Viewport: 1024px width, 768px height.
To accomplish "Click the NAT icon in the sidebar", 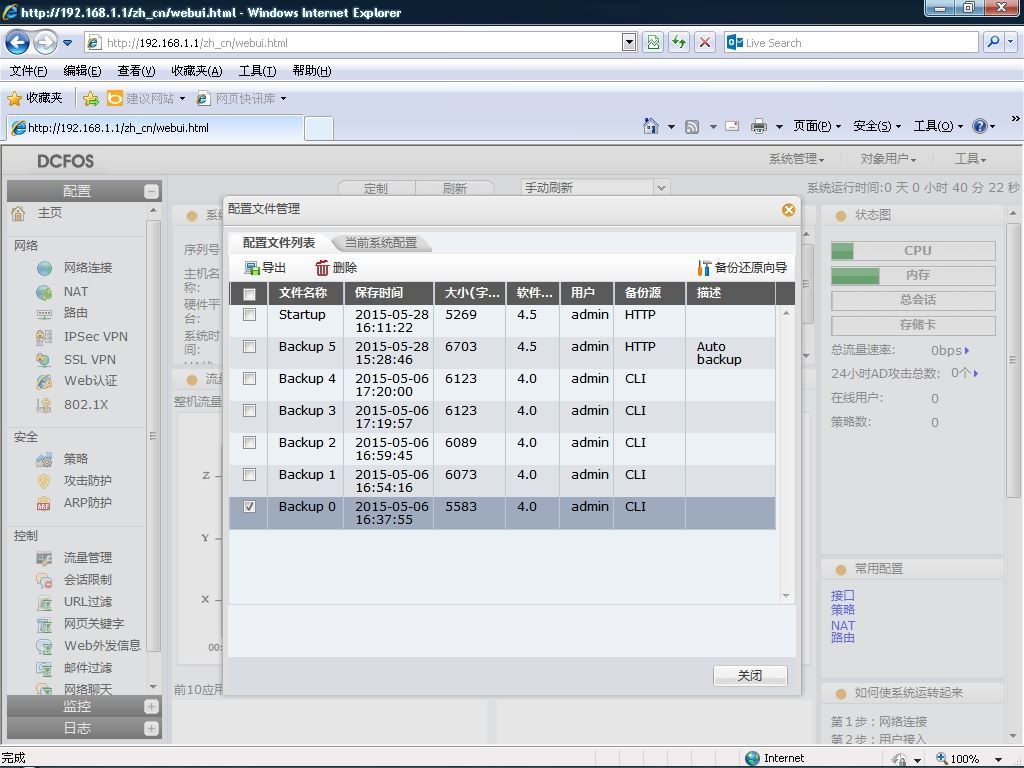I will (x=44, y=292).
